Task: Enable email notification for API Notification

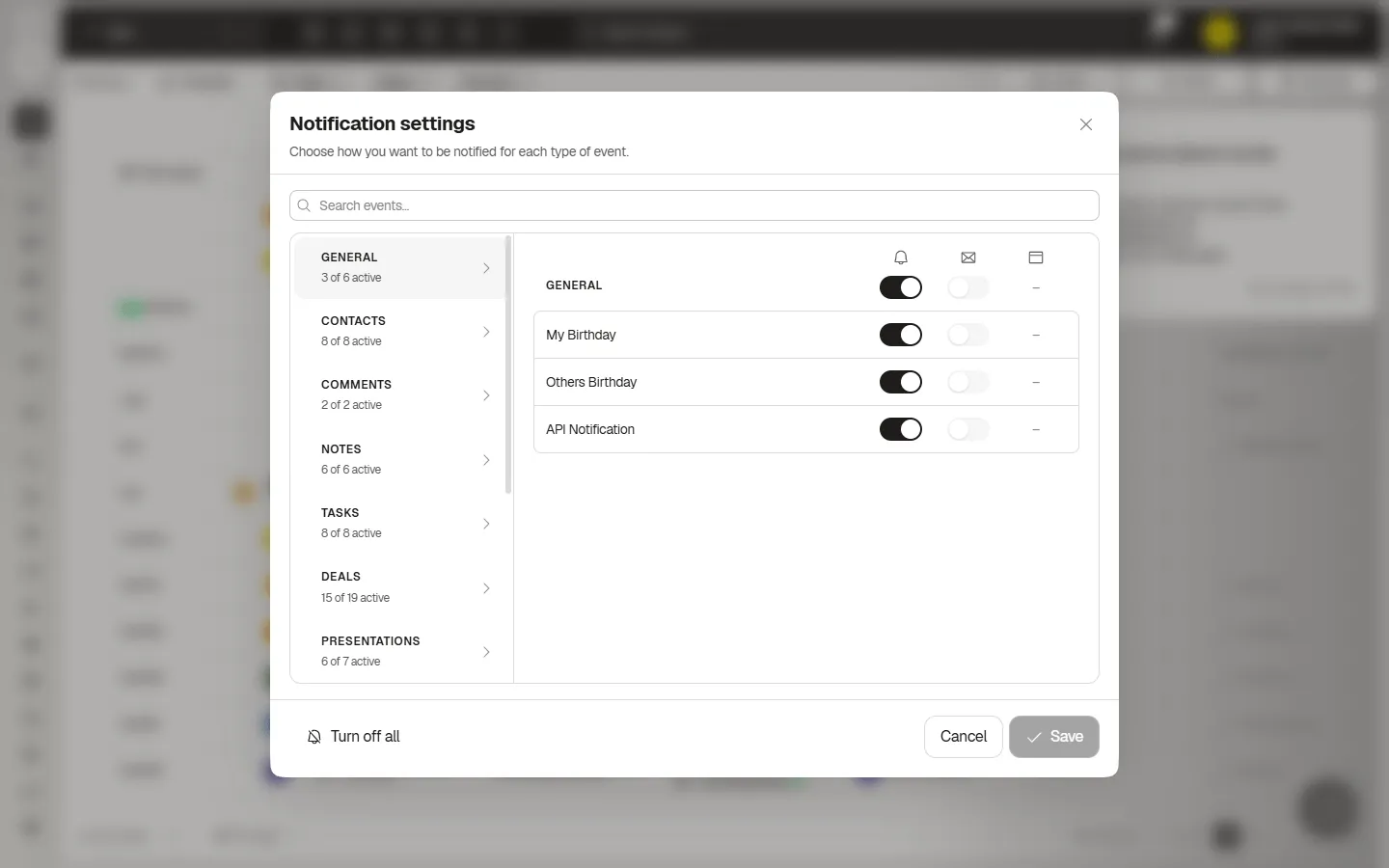Action: pyautogui.click(x=968, y=429)
